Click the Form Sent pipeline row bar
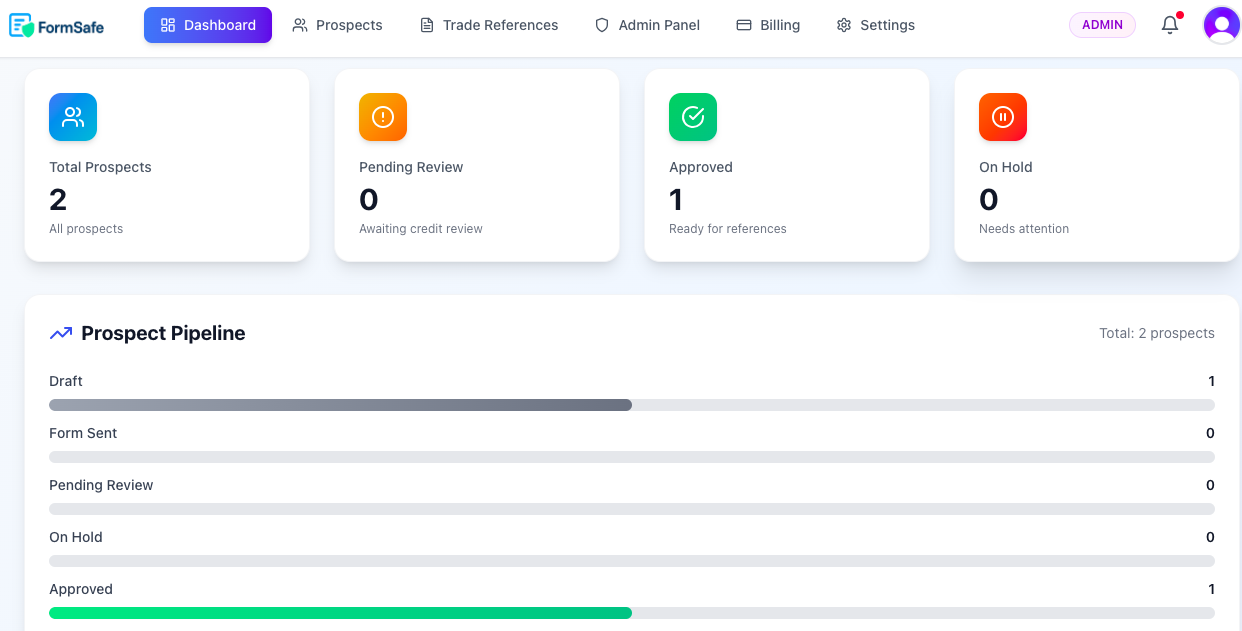Screen dimensions: 1242x631 (x=632, y=457)
